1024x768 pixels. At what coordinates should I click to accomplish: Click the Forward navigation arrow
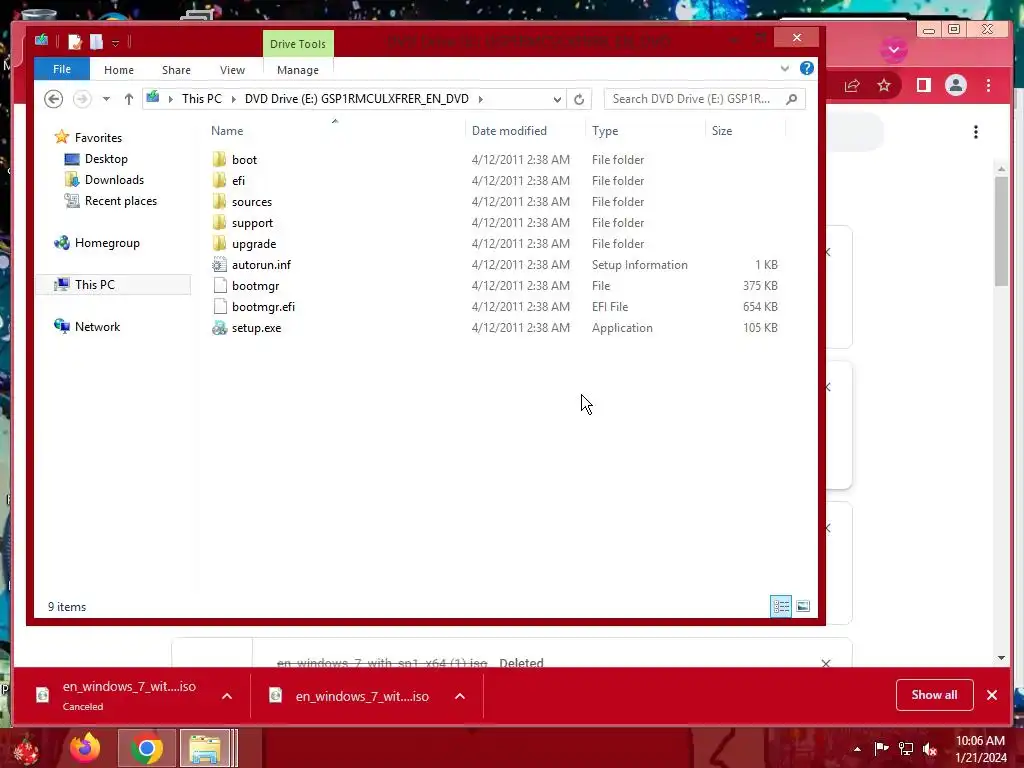[82, 99]
